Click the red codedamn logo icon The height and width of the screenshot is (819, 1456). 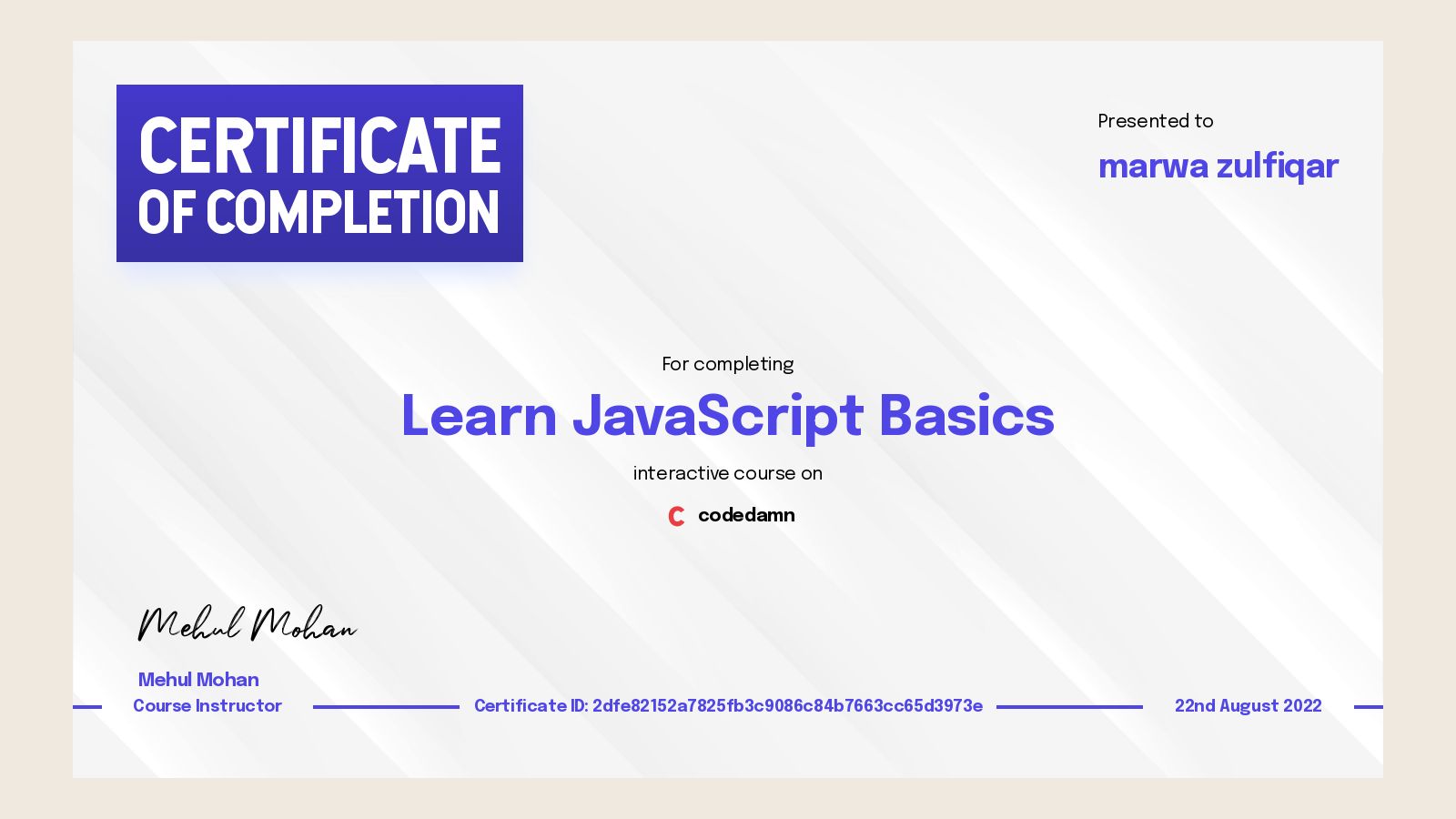coord(676,516)
